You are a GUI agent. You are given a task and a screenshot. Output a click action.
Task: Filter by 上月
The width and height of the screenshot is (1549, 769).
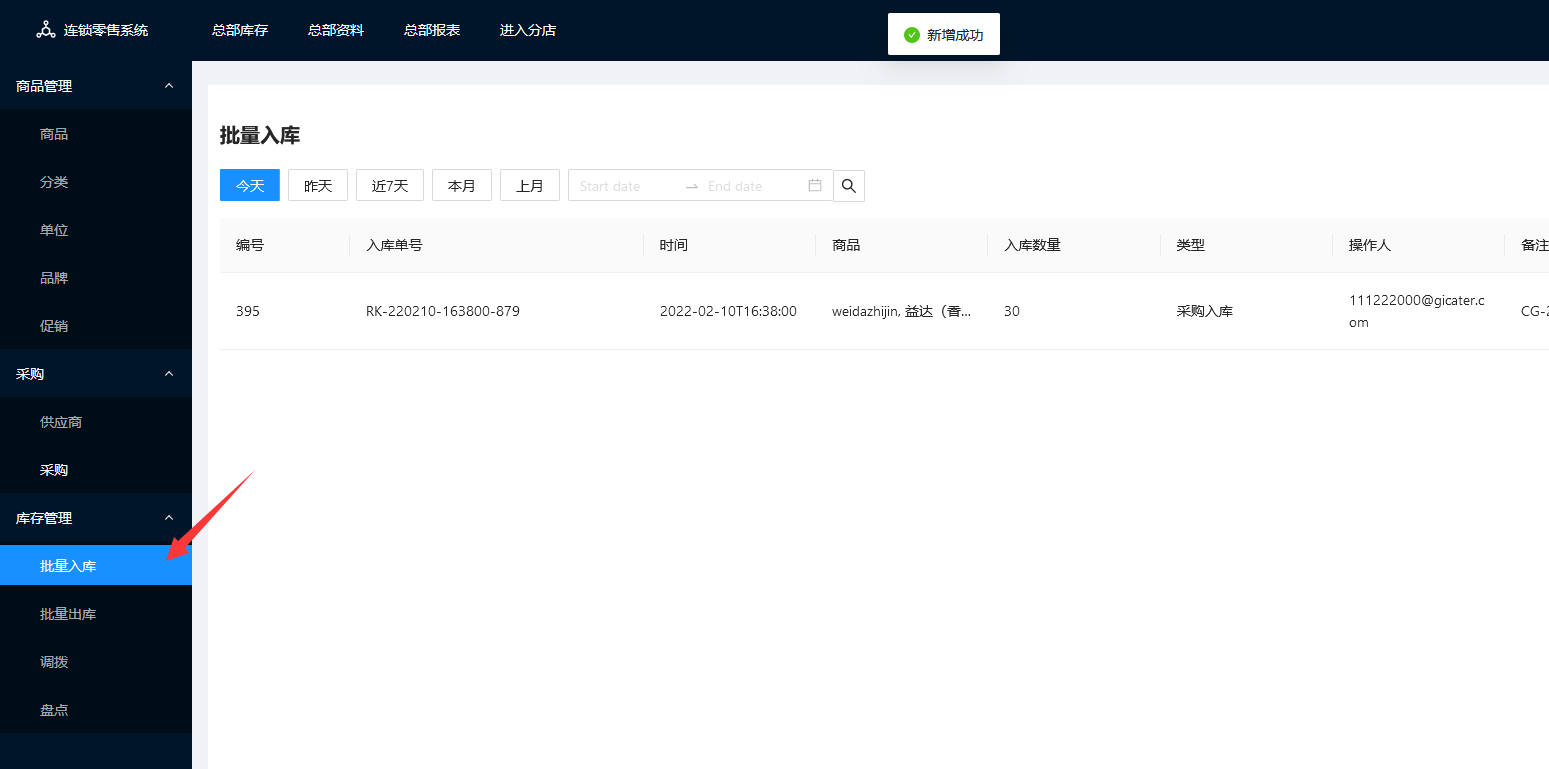530,186
